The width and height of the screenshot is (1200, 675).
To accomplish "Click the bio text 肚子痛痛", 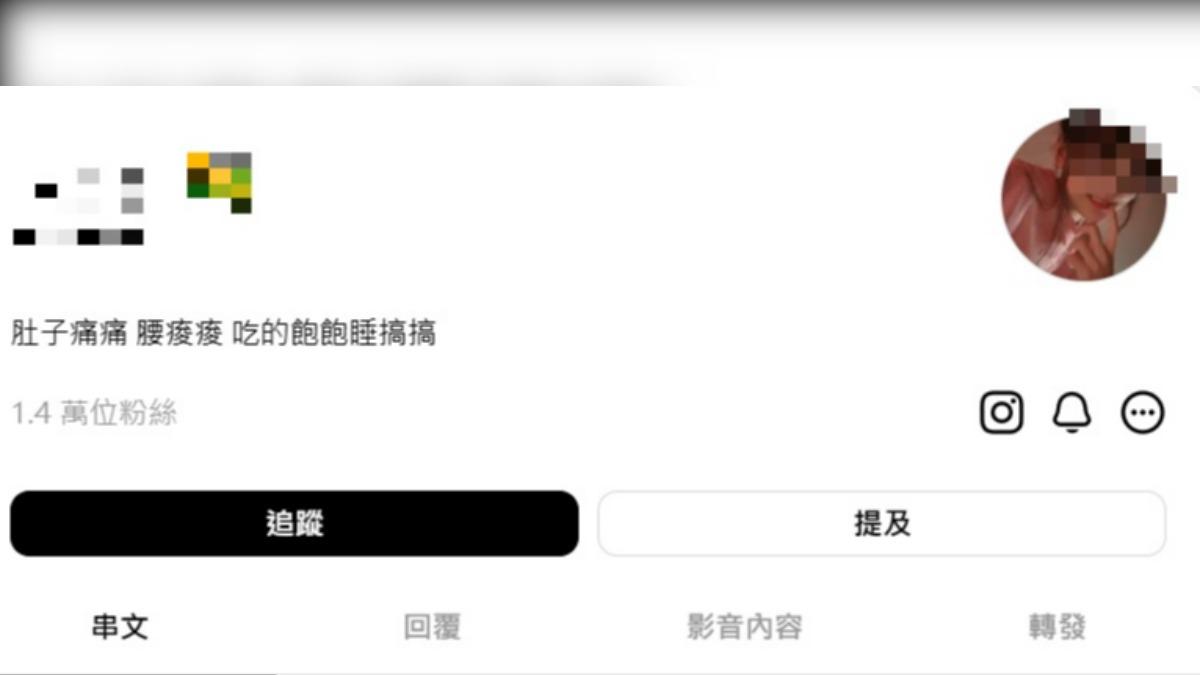I will click(68, 333).
